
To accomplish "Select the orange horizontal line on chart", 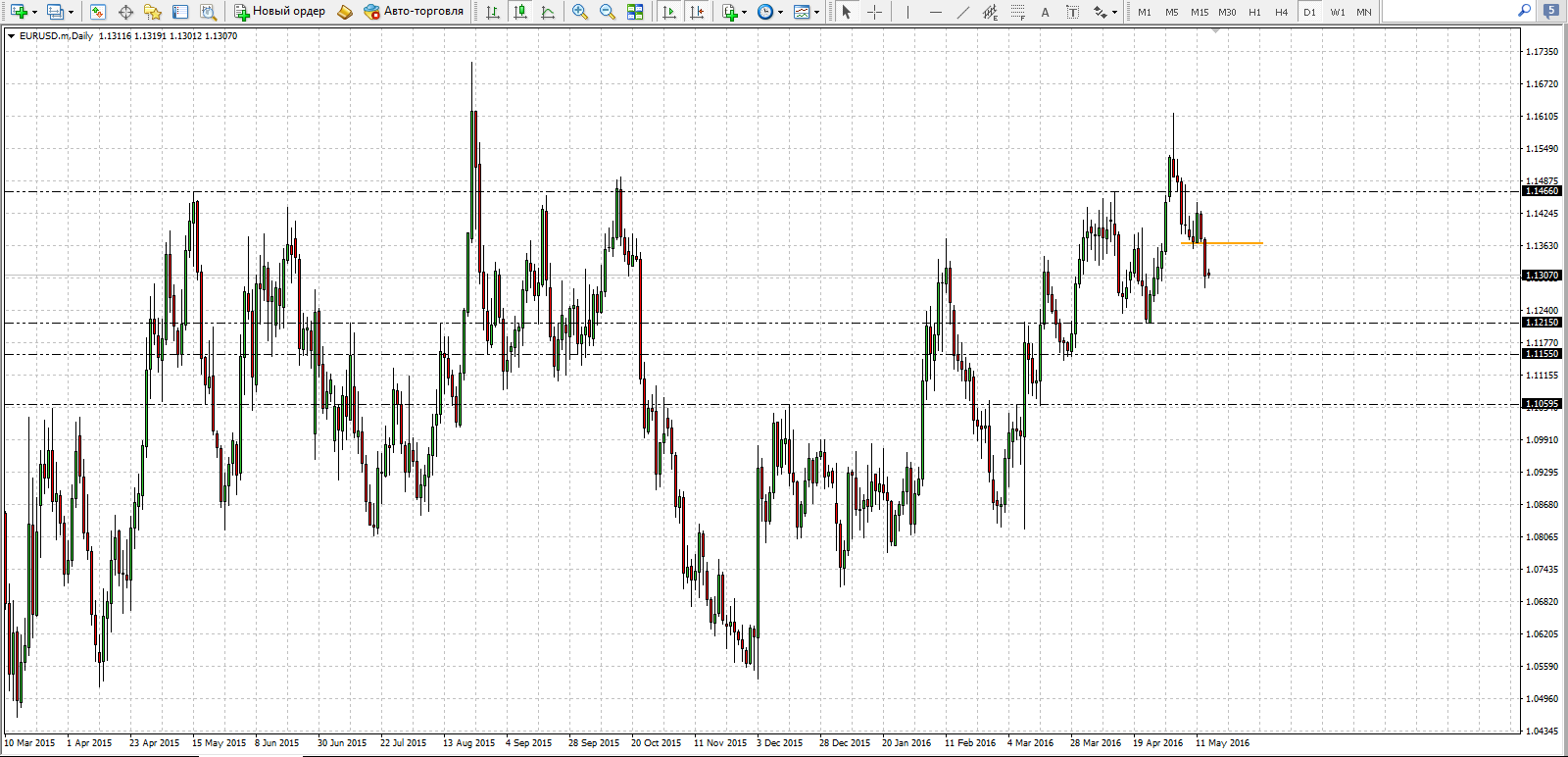I will [x=1223, y=243].
